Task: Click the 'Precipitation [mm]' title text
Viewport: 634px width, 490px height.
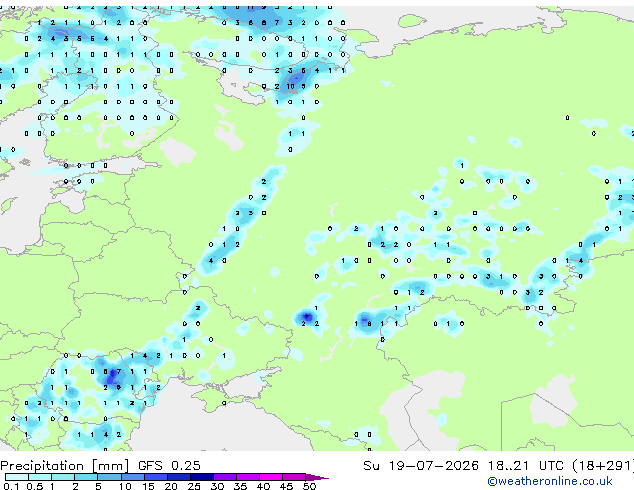Action: coord(65,466)
